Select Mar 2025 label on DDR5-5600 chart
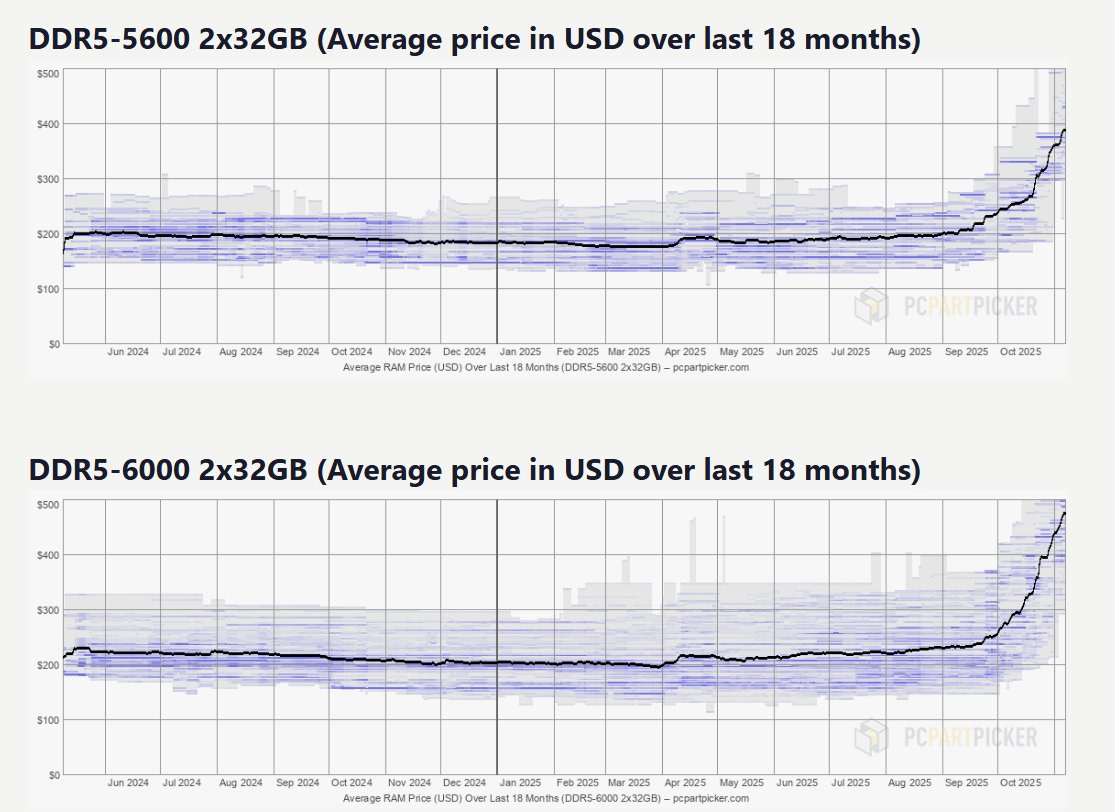1115x812 pixels. [629, 352]
